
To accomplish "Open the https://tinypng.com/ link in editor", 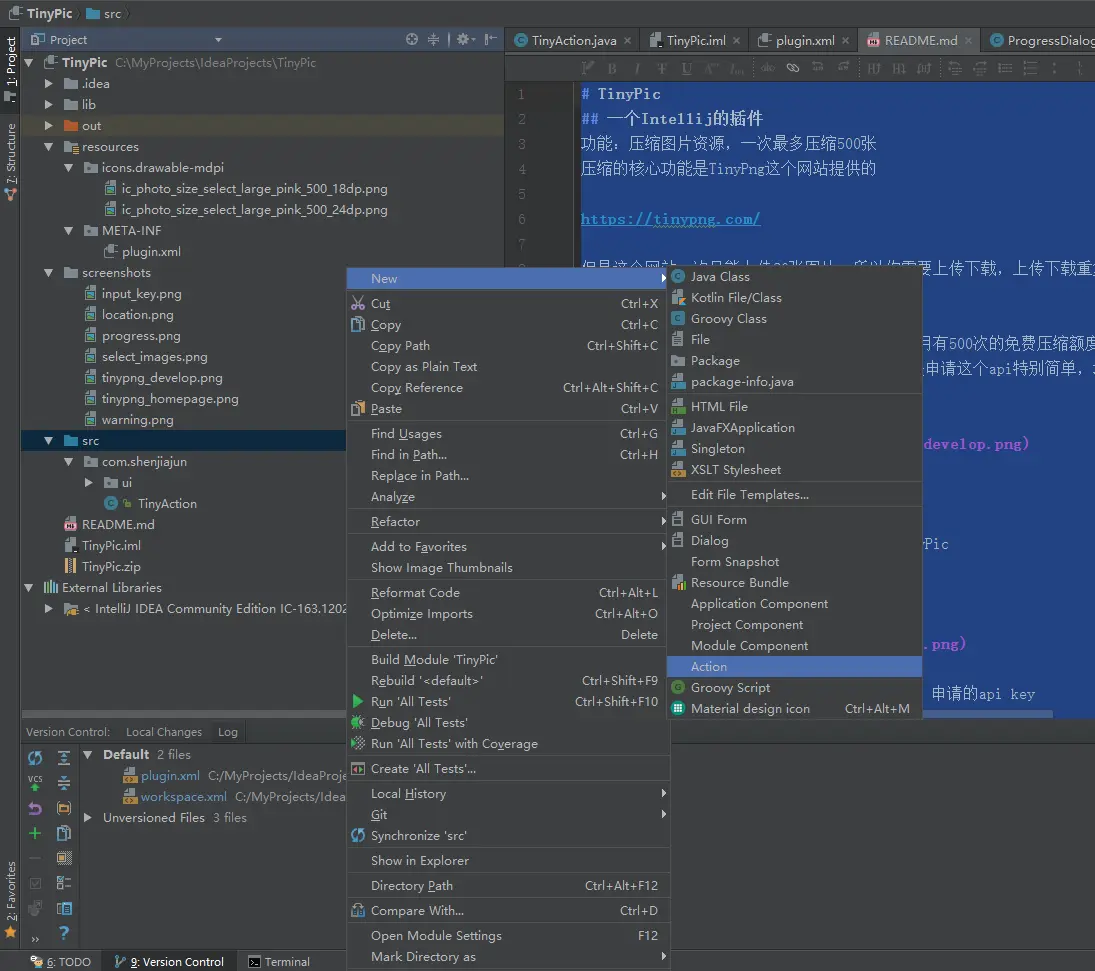I will coord(670,219).
